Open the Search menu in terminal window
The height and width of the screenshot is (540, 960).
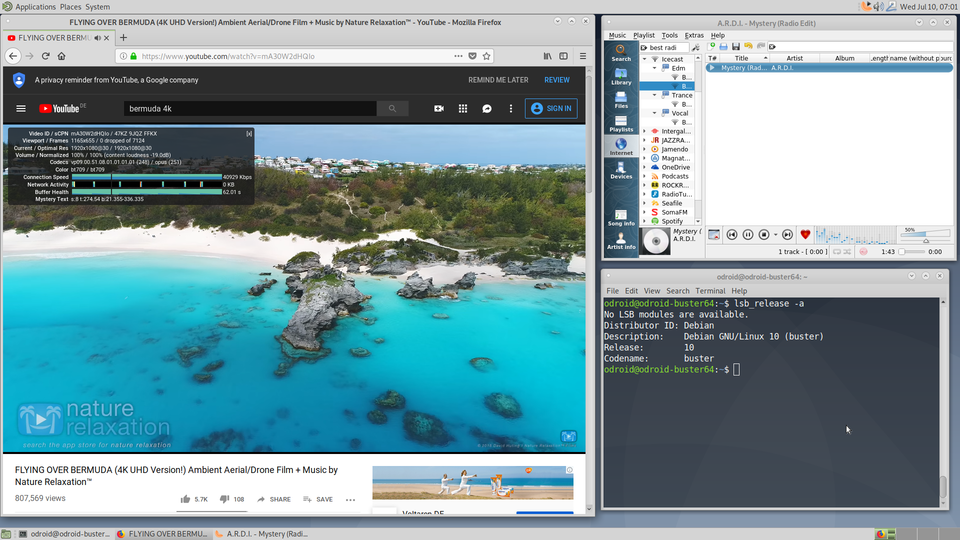point(678,291)
